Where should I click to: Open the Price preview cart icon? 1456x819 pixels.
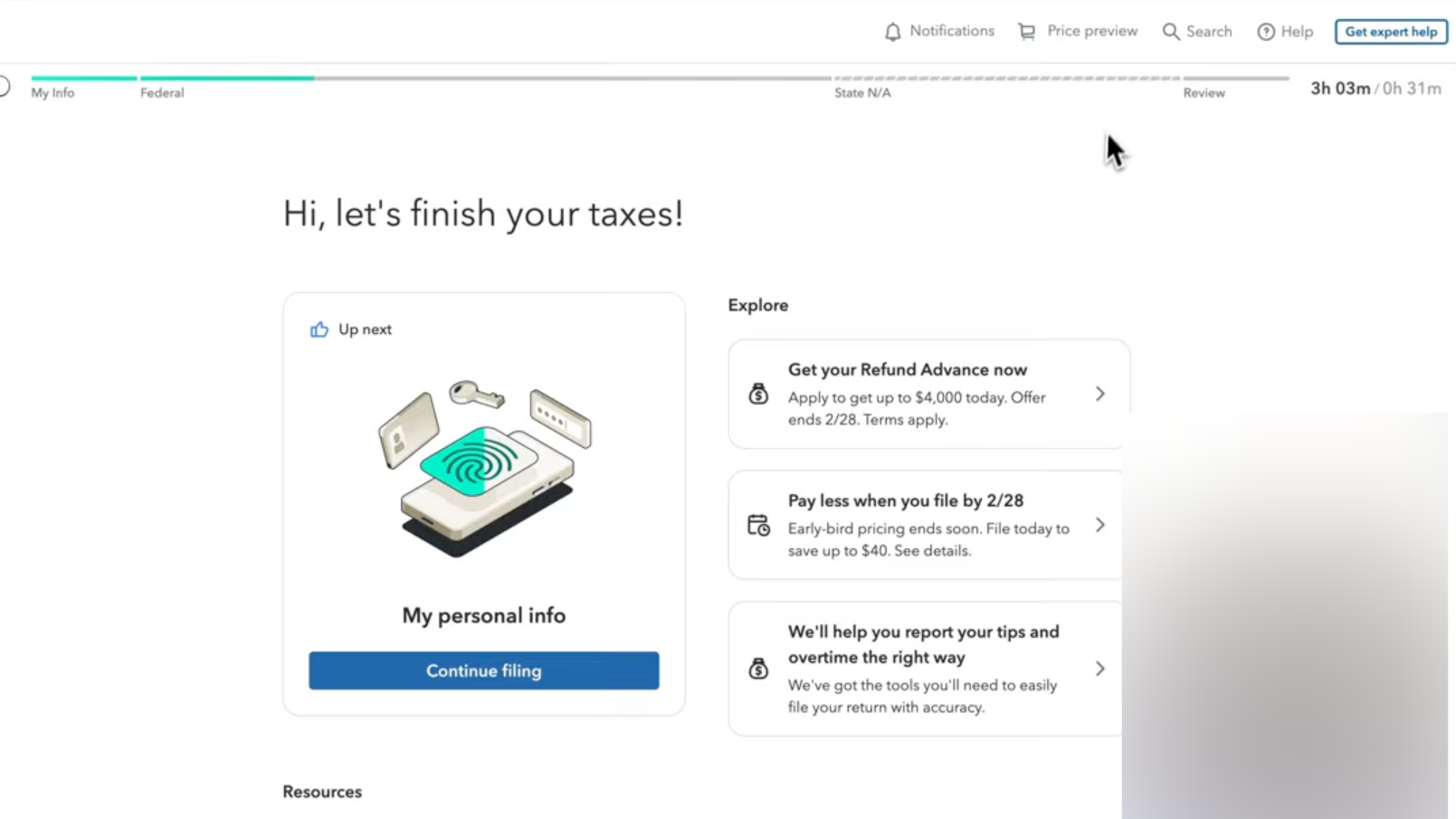1026,32
